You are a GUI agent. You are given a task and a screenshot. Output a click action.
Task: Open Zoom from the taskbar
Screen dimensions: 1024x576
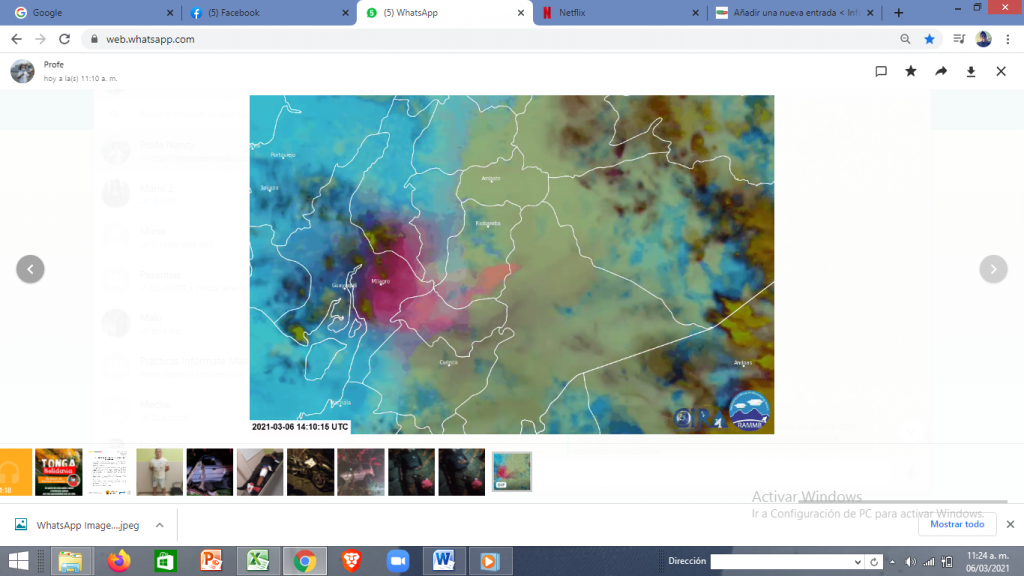[x=398, y=561]
